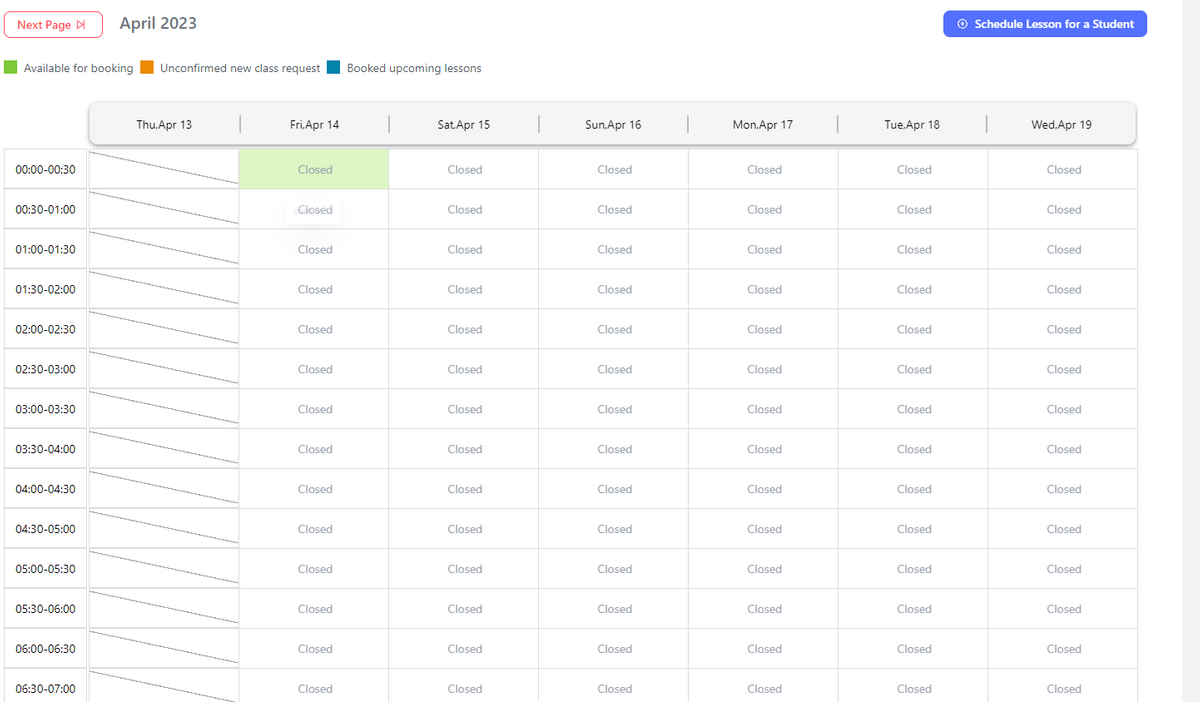This screenshot has width=1200, height=702.
Task: Click the green Available for booking swatch
Action: 11,68
